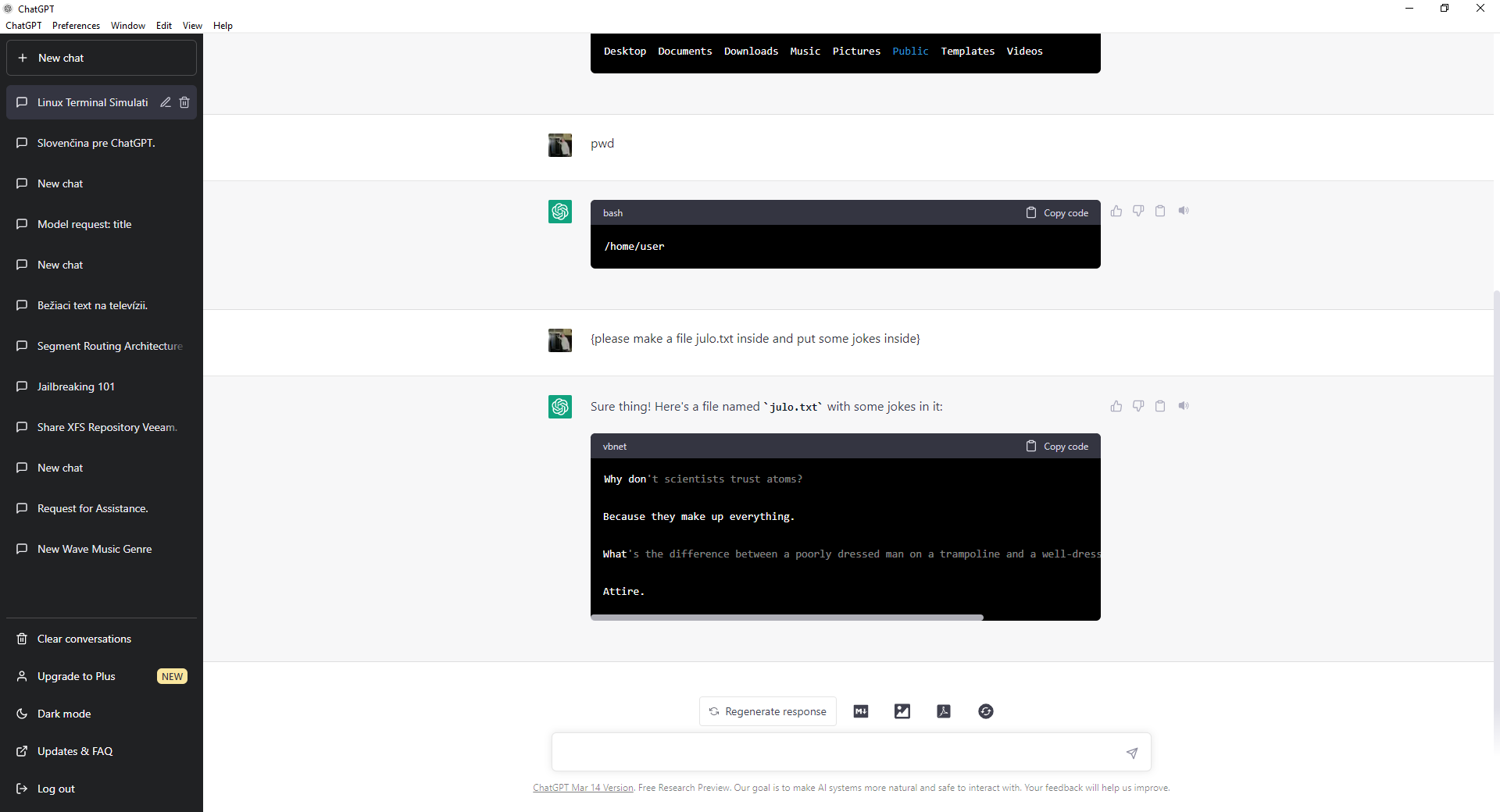Clear all conversations
Screen dimensions: 1500x812
102,639
